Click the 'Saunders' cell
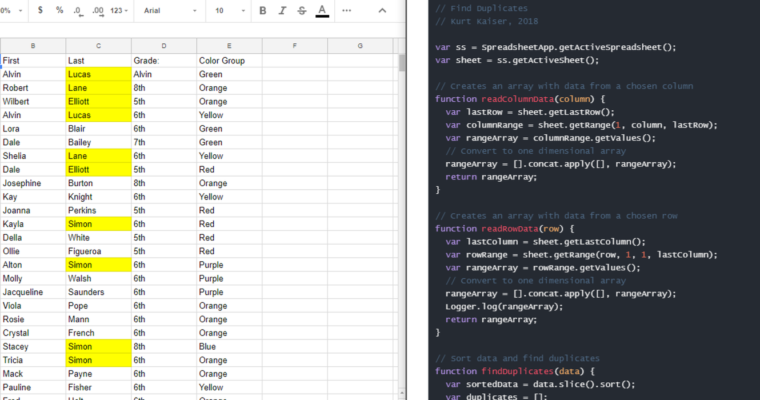 98,292
